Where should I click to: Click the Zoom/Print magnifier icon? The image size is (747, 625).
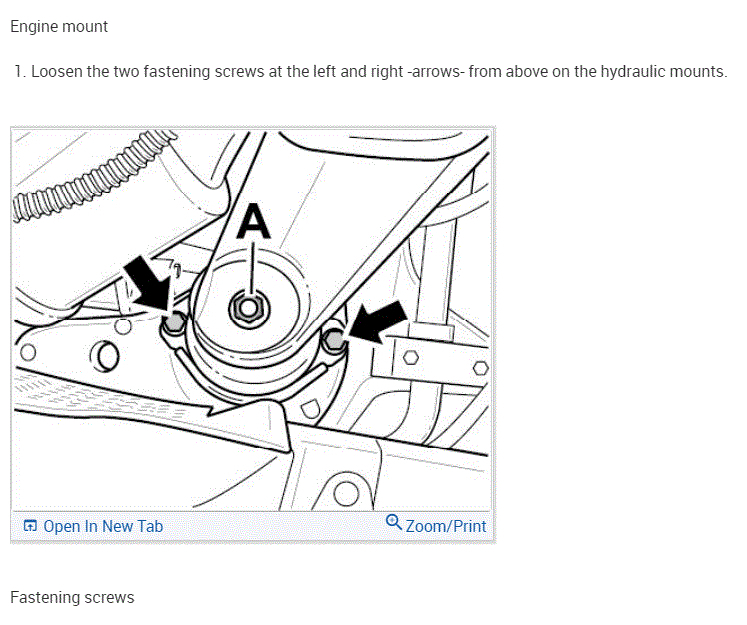point(394,522)
